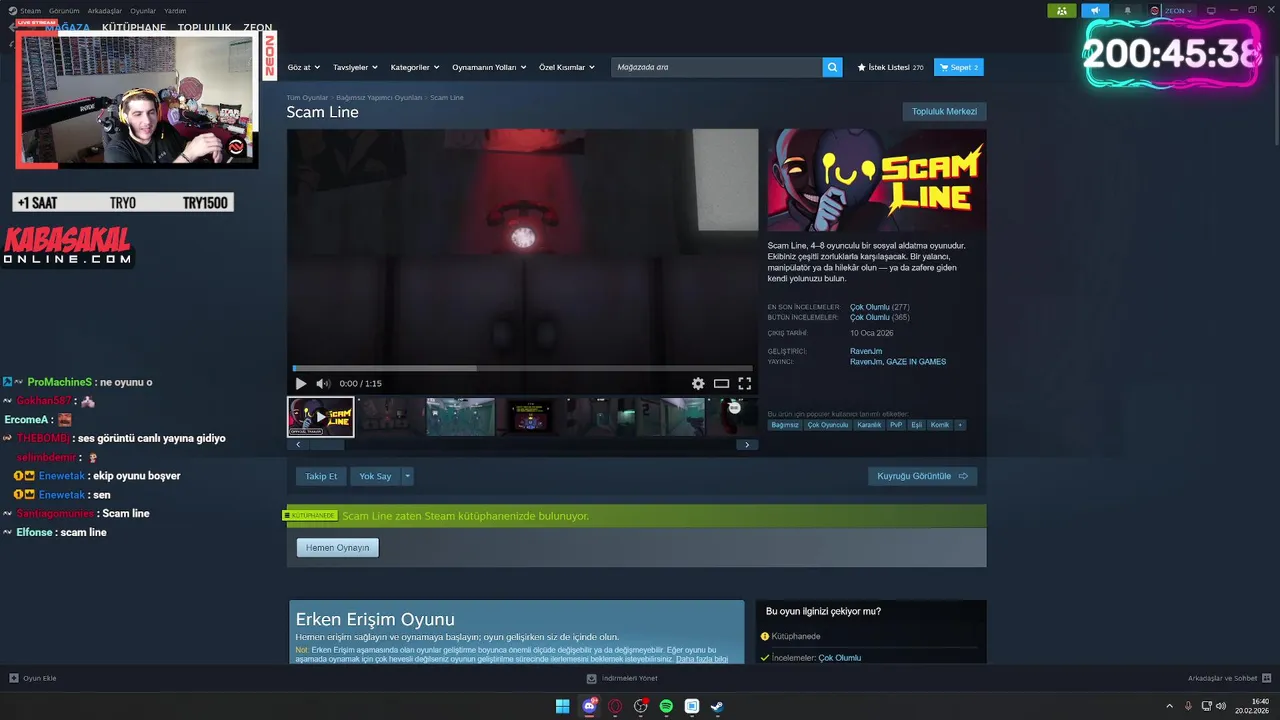Open the video player settings gear

tap(698, 383)
